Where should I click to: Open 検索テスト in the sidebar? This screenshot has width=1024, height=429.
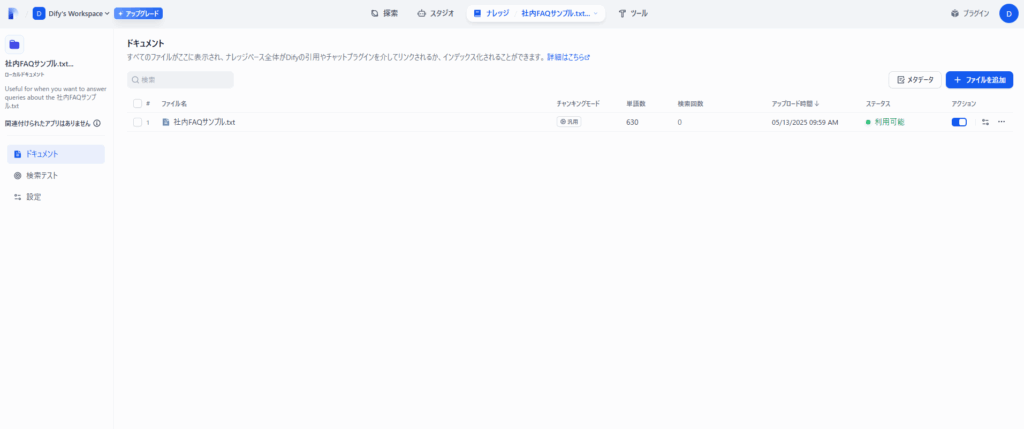pyautogui.click(x=56, y=176)
